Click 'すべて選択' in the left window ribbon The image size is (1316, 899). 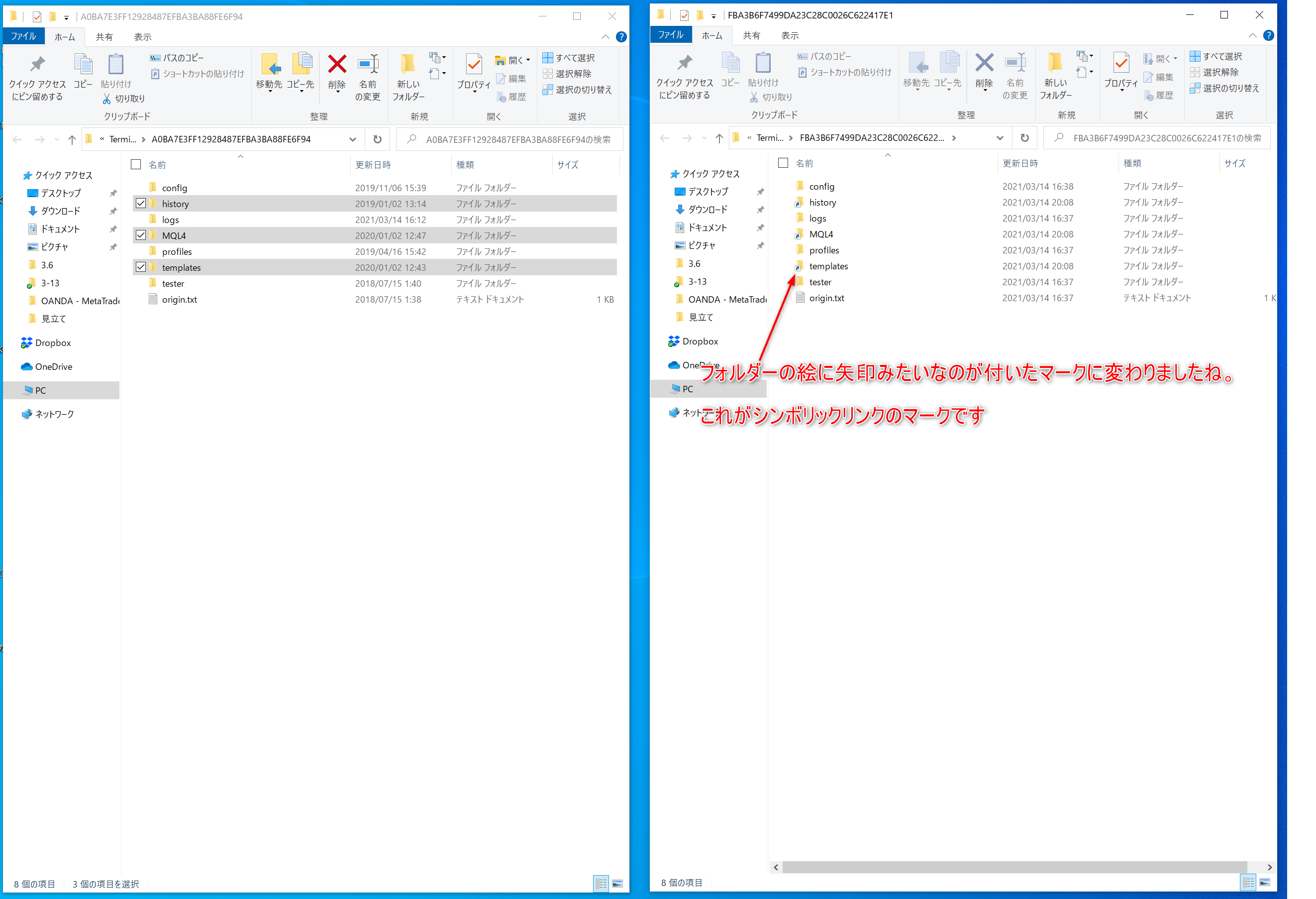coord(569,58)
